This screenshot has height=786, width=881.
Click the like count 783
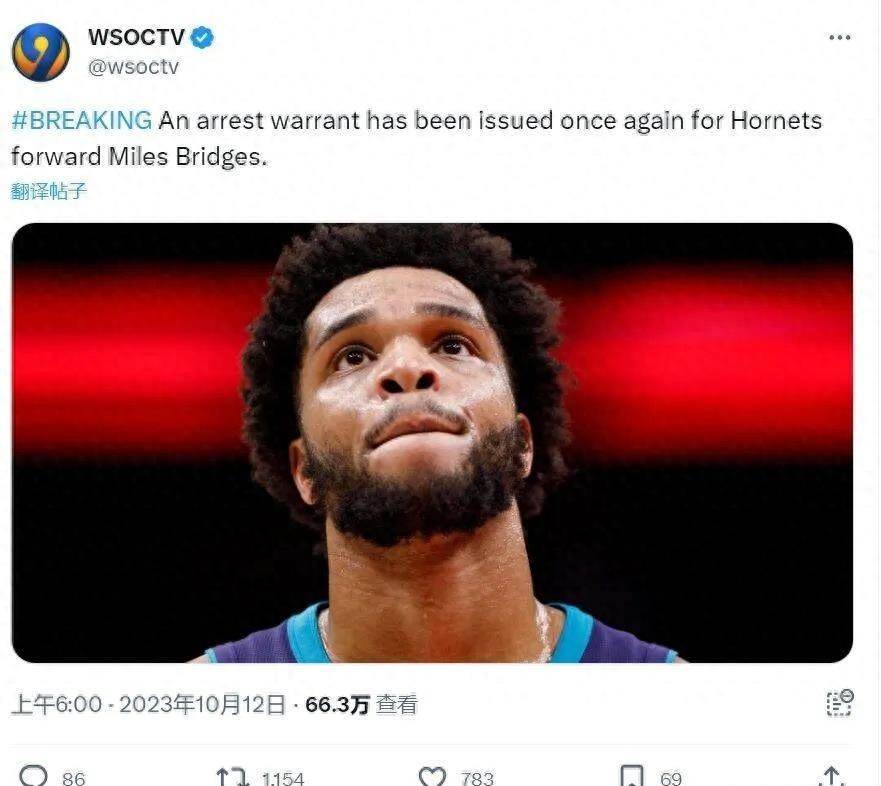477,779
